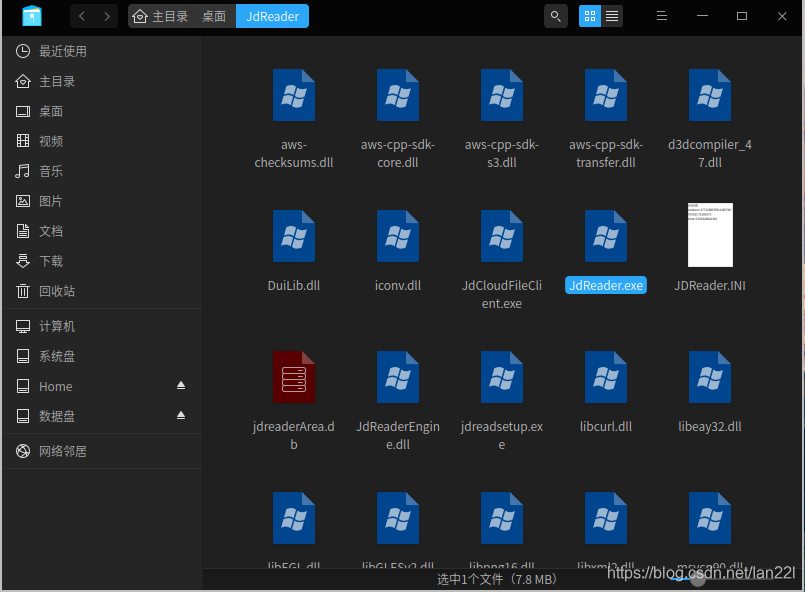Open 主目录 in the sidebar
This screenshot has height=592, width=805.
pyautogui.click(x=102, y=81)
